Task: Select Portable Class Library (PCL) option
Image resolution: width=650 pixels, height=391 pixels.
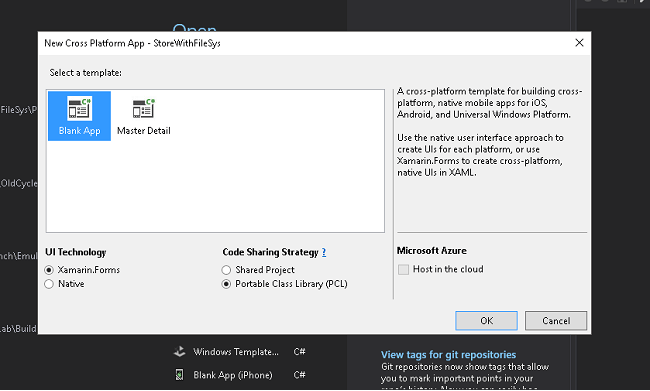Action: [x=226, y=284]
